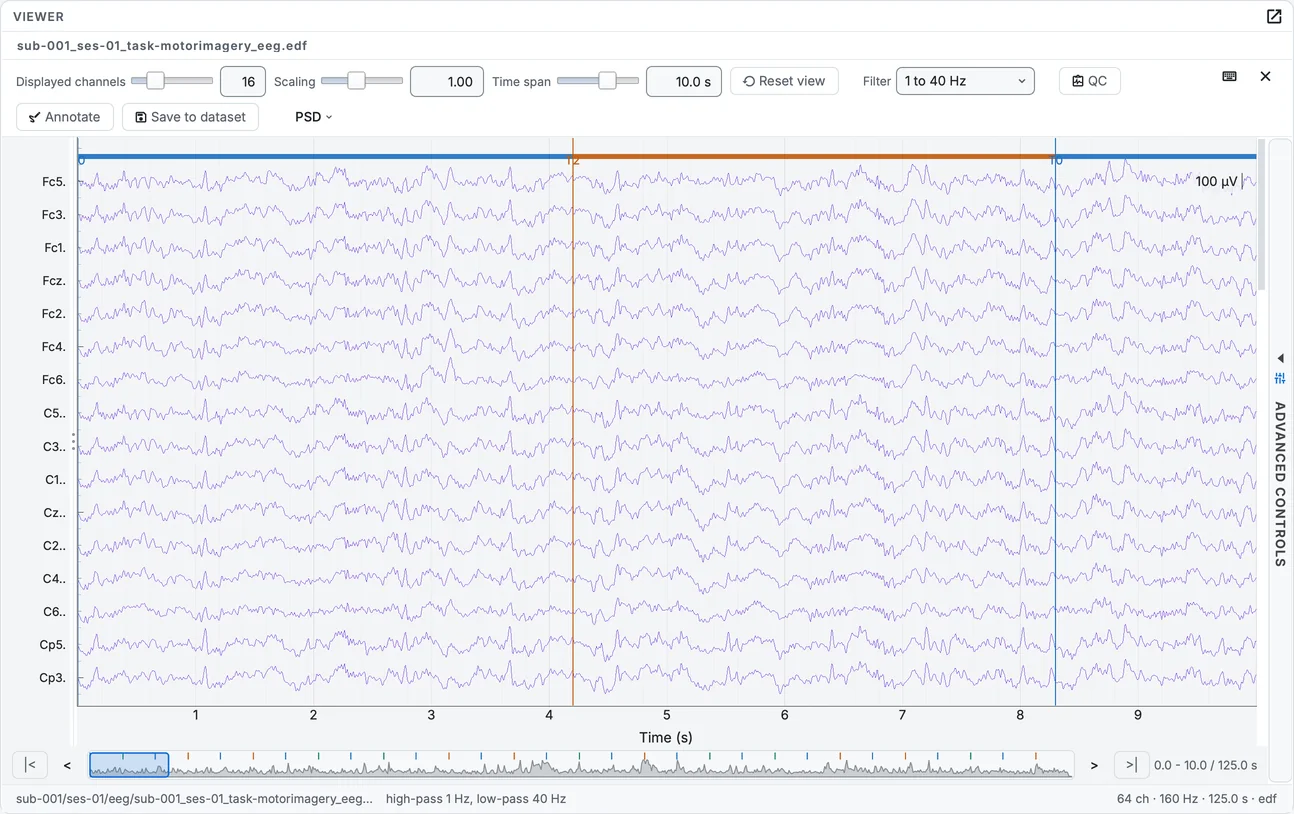Open keyboard shortcuts icon

coord(1230,76)
